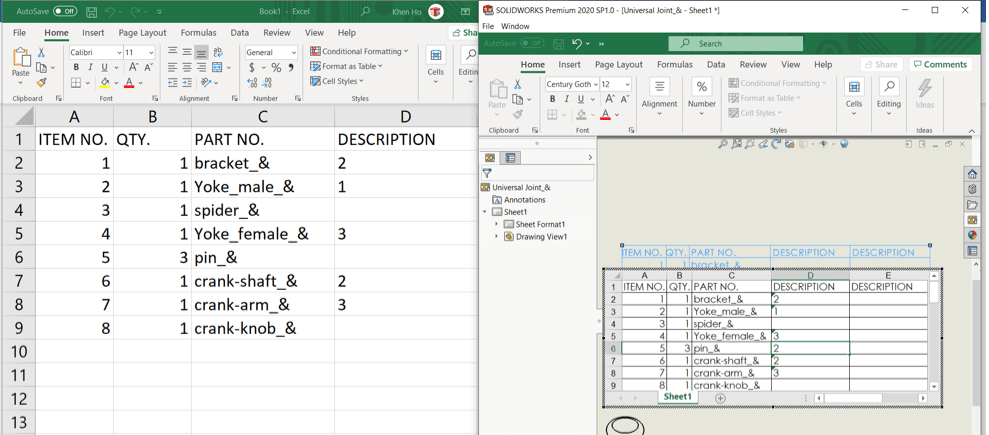Open SOLIDWORKS Window menu
Screen dimensions: 989x435
515,26
